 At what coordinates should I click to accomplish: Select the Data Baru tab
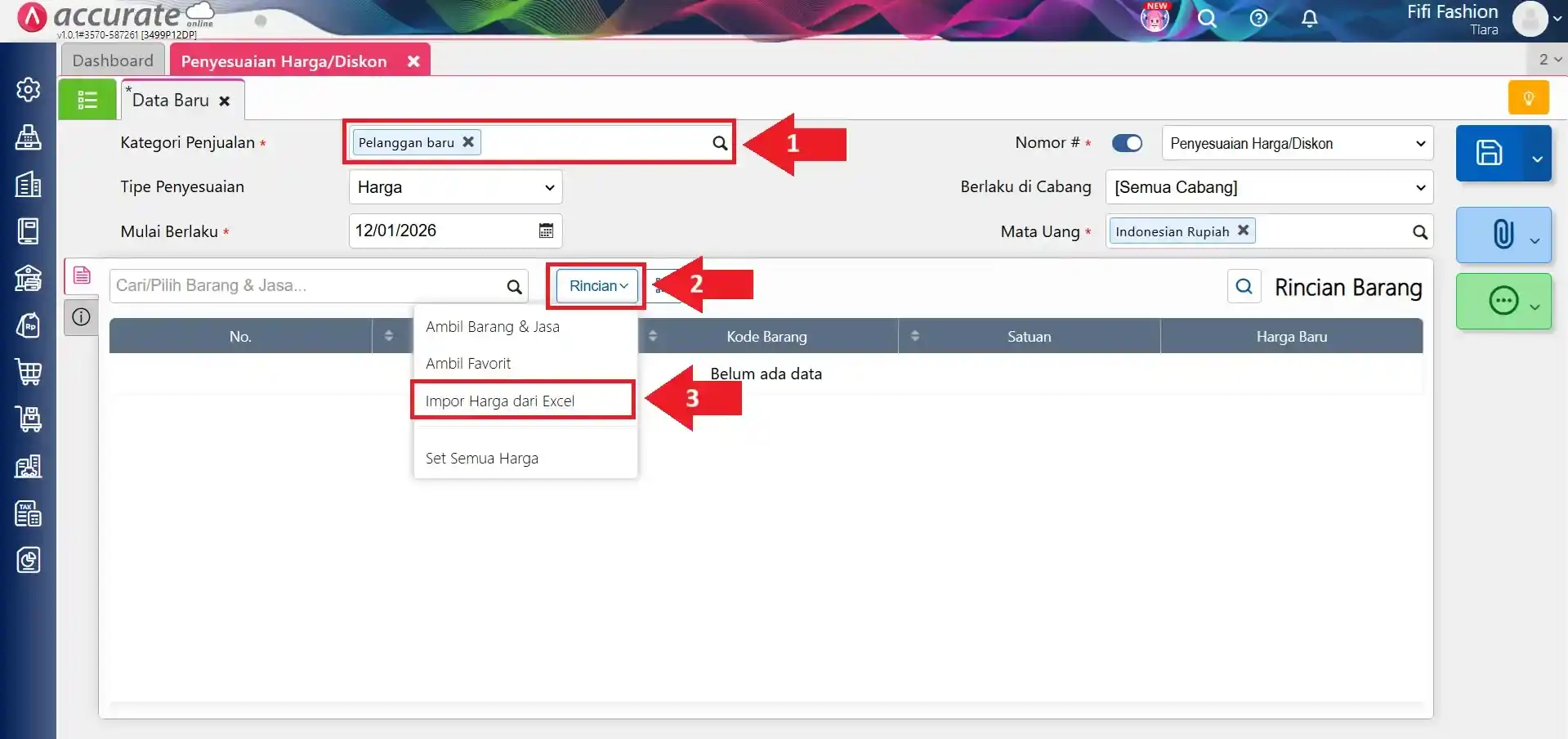[x=170, y=100]
